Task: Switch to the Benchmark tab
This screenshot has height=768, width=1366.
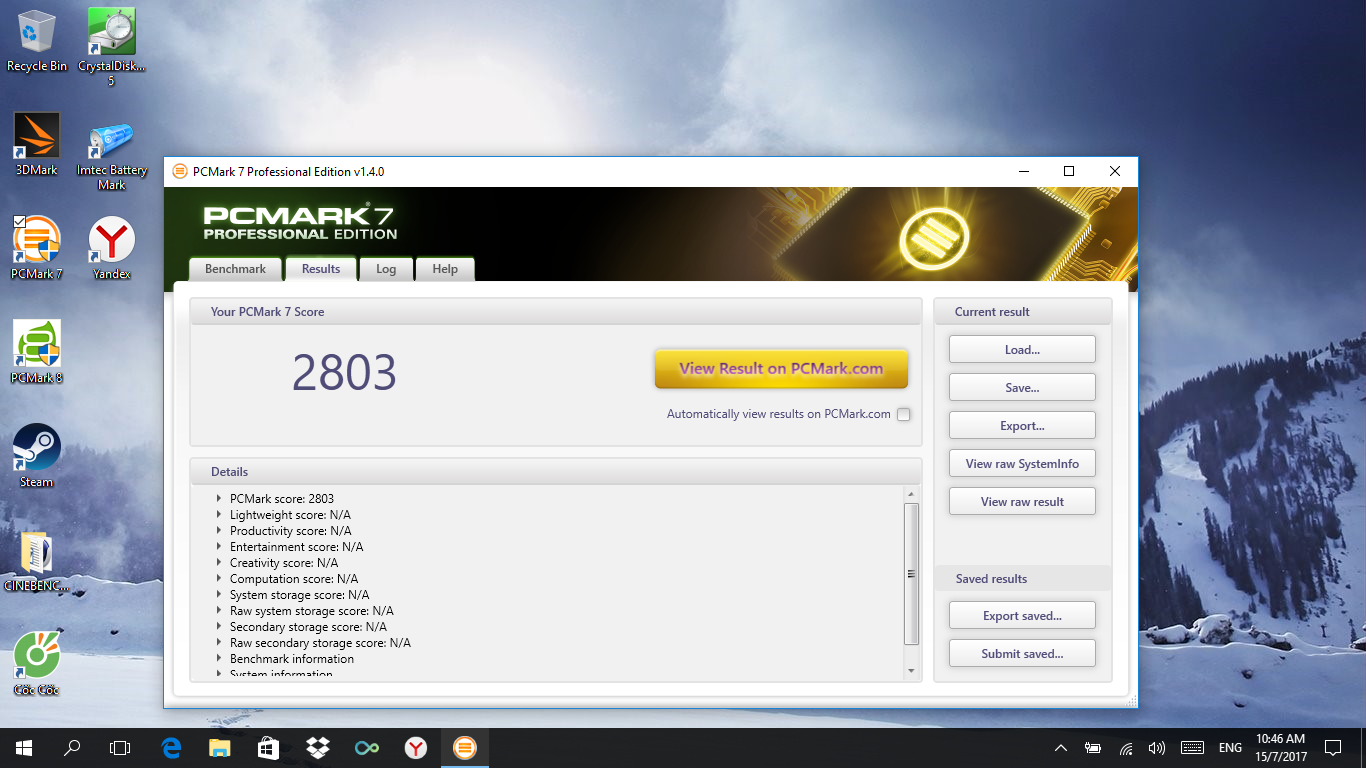Action: point(235,269)
